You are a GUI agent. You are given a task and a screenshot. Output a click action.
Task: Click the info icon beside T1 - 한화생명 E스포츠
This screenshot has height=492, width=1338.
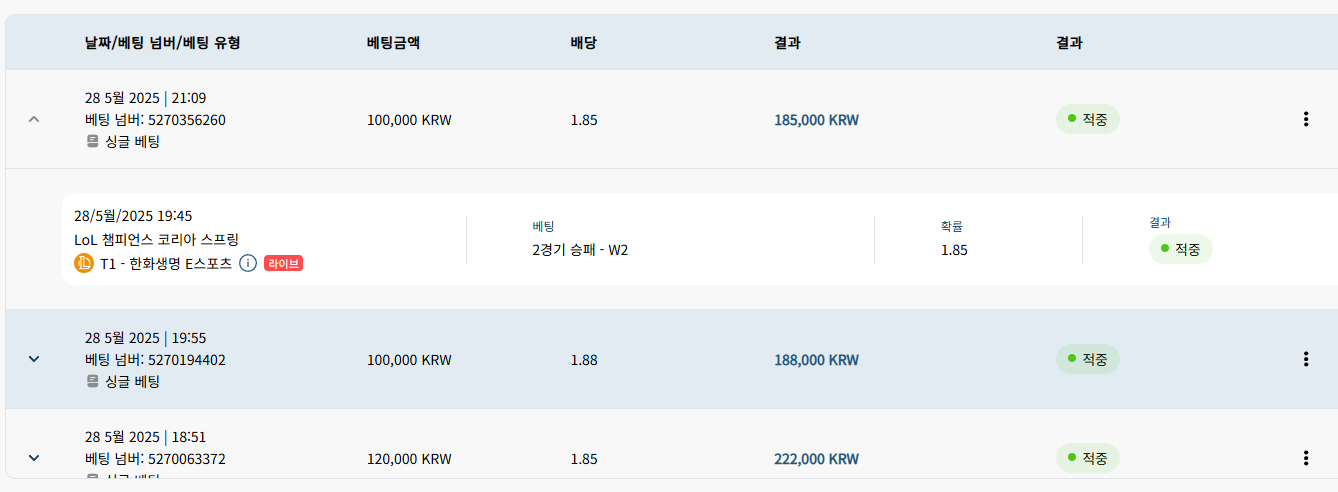(x=248, y=264)
